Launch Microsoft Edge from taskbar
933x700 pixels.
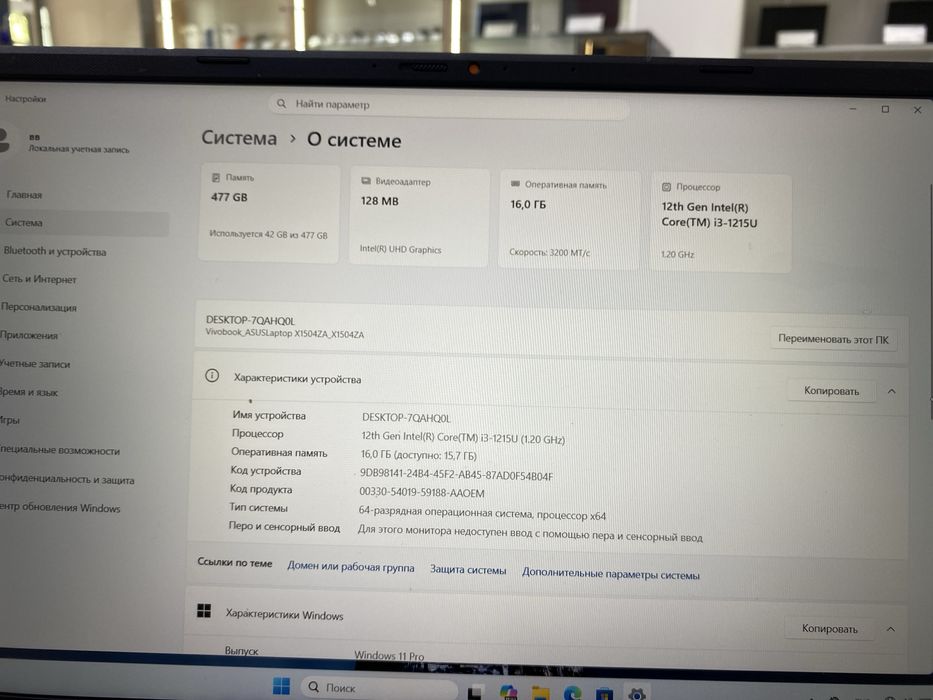572,692
